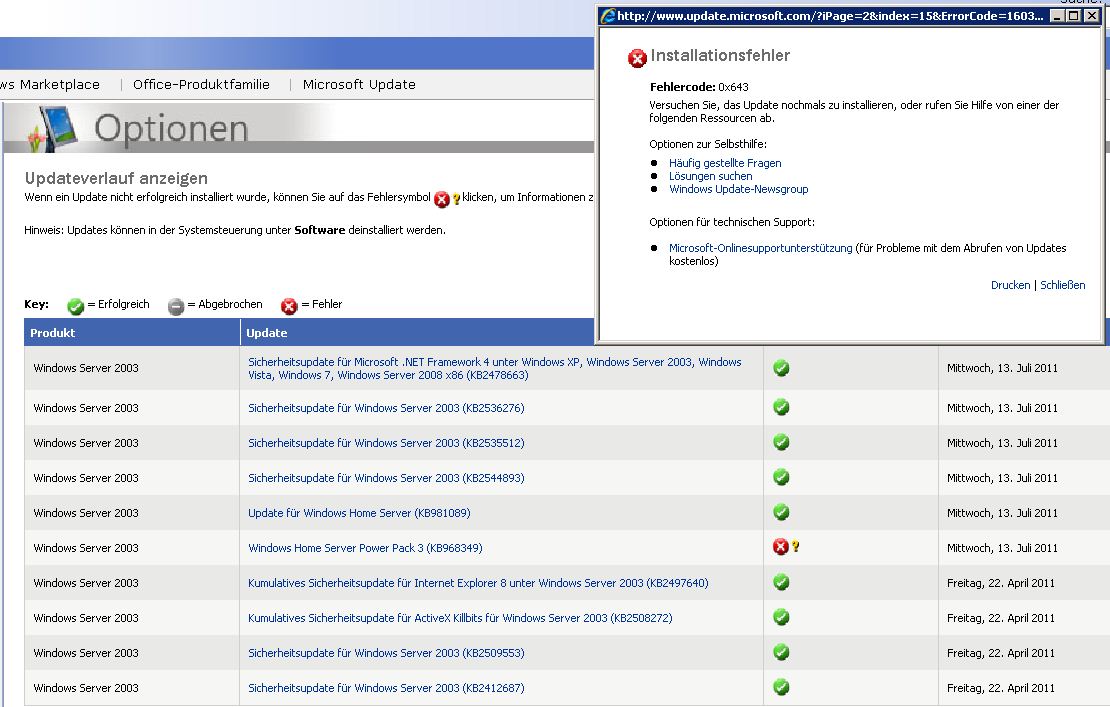Click the Produkt column header
This screenshot has width=1110, height=707.
coord(132,333)
